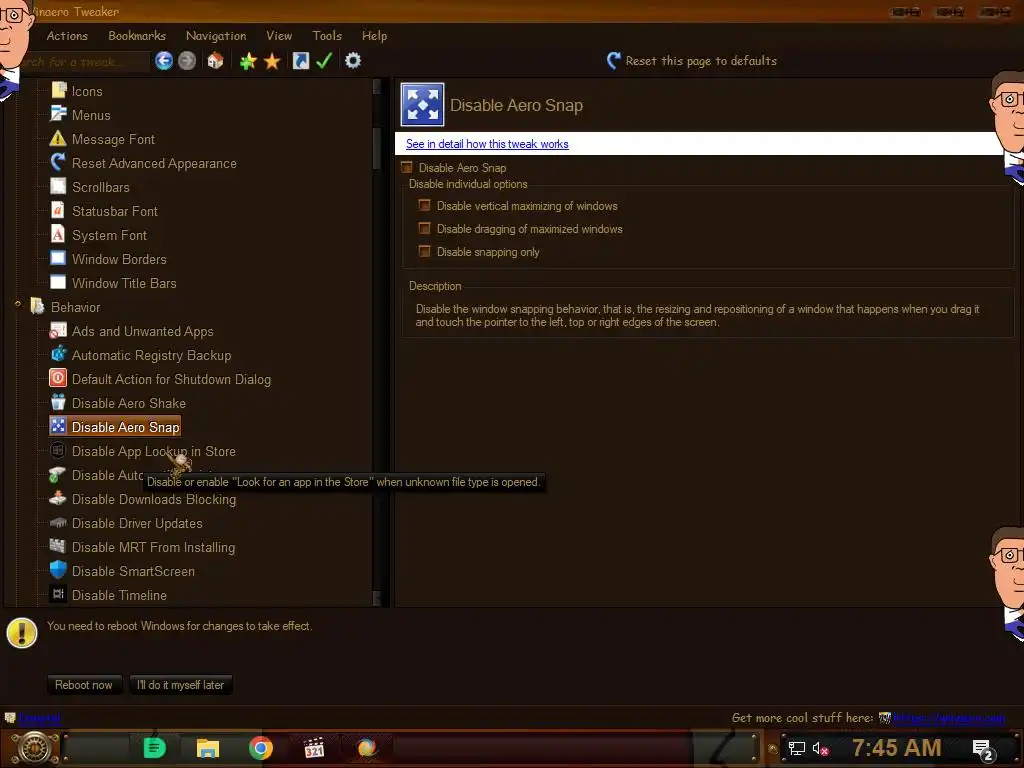Image resolution: width=1024 pixels, height=768 pixels.
Task: Open the View menu
Action: 279,36
